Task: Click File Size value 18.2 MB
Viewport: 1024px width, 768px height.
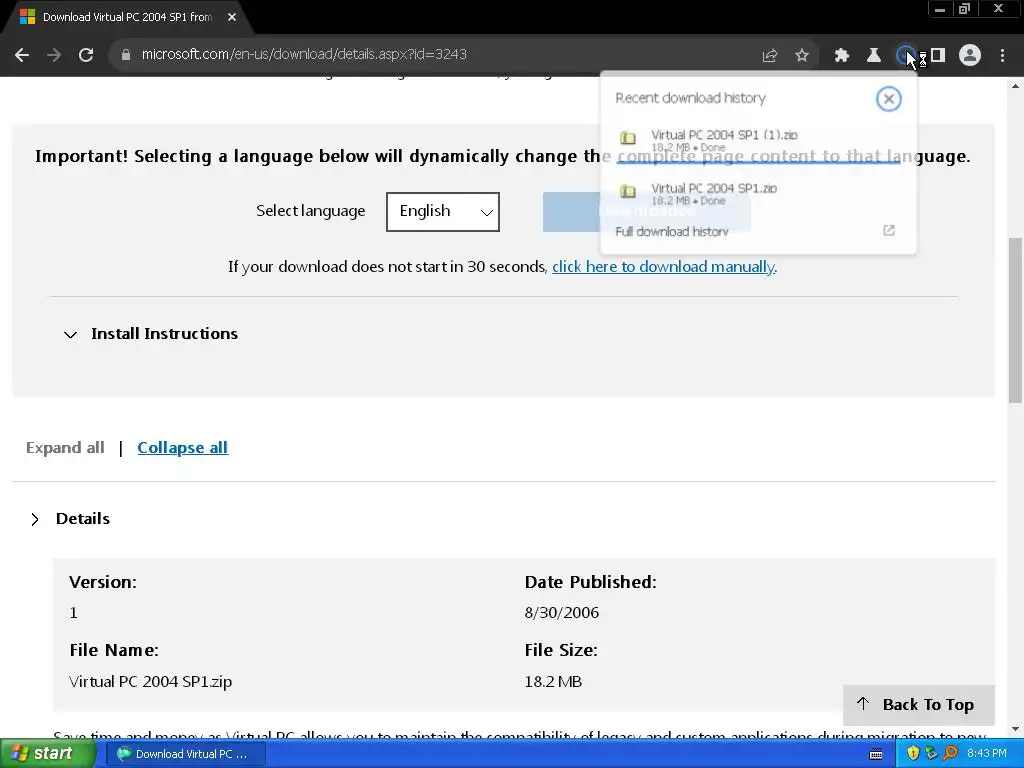Action: [553, 682]
